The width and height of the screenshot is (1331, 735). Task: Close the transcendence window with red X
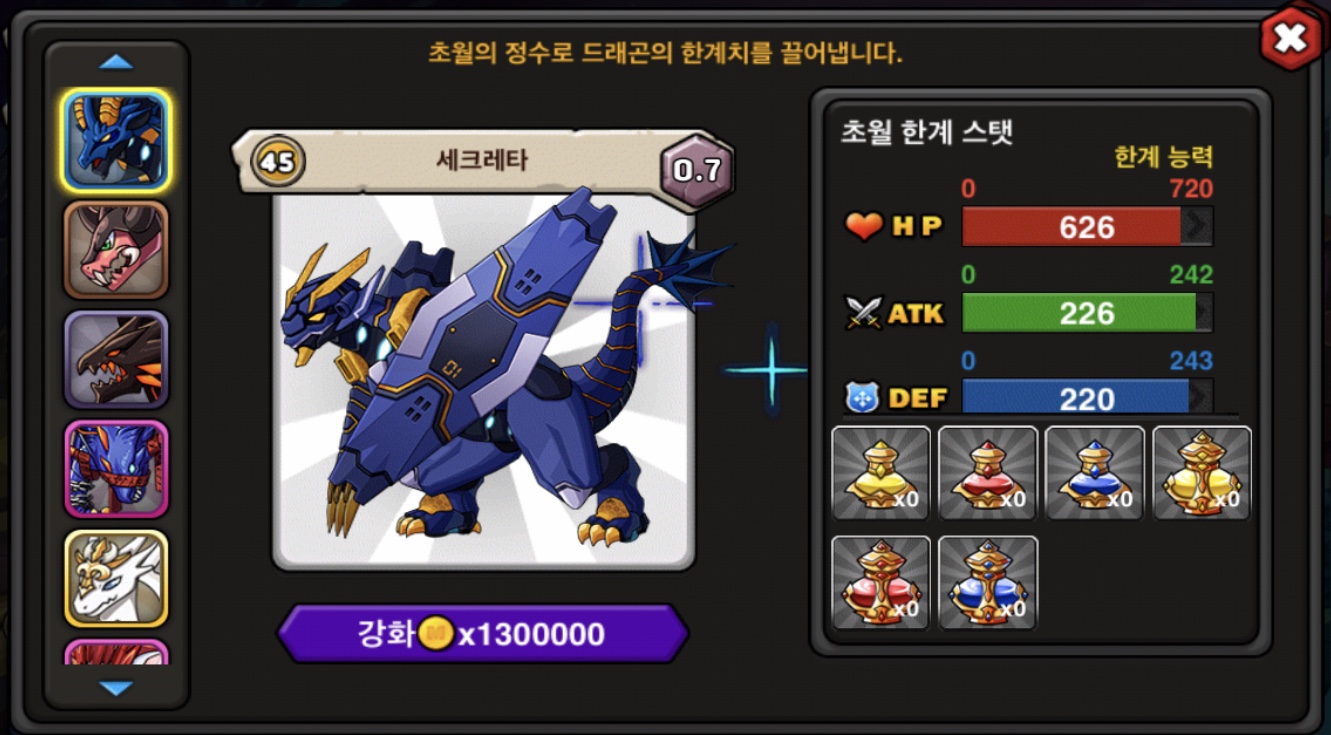pos(1290,39)
